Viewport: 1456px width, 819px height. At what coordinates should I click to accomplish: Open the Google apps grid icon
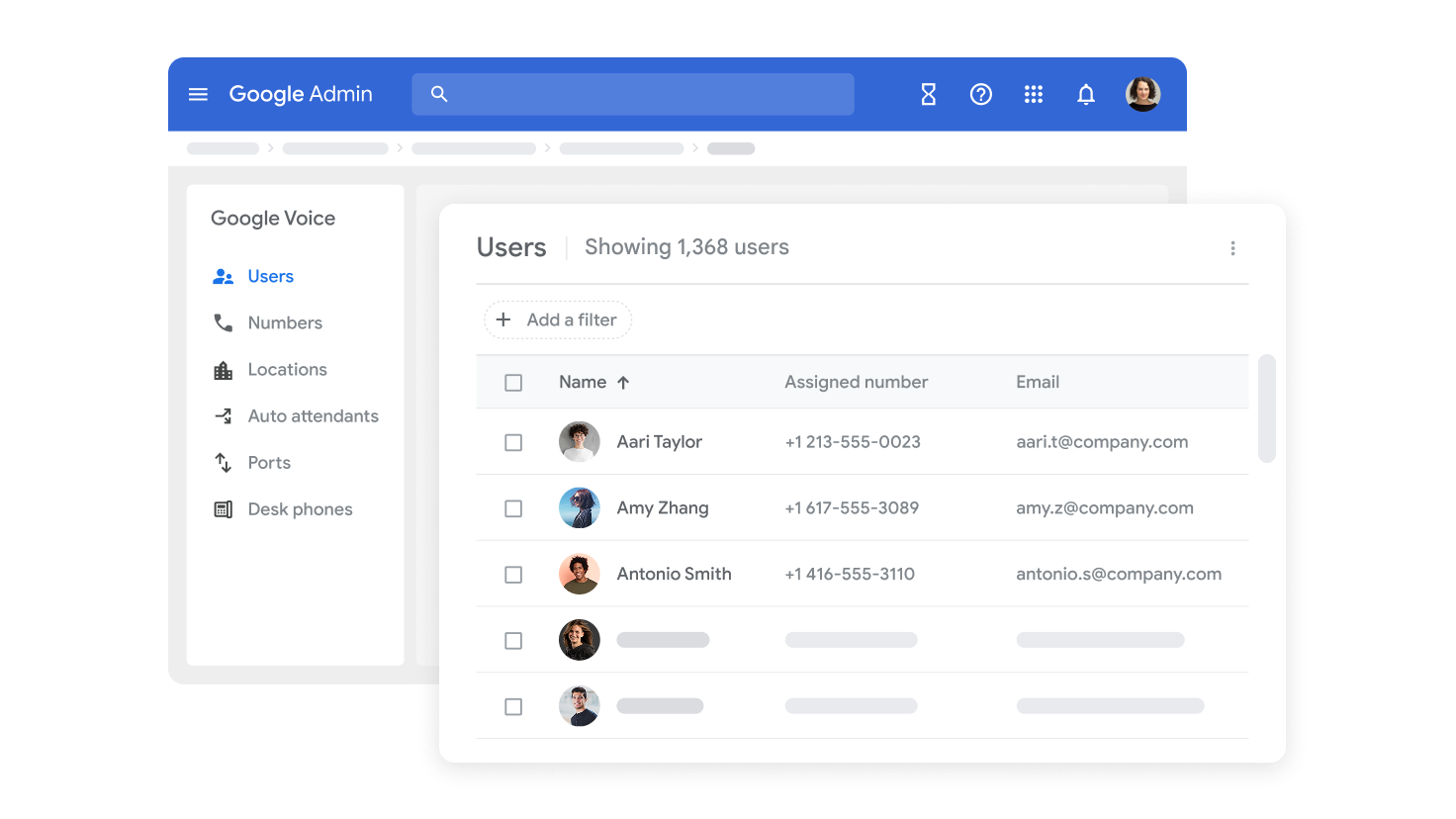pos(1034,94)
